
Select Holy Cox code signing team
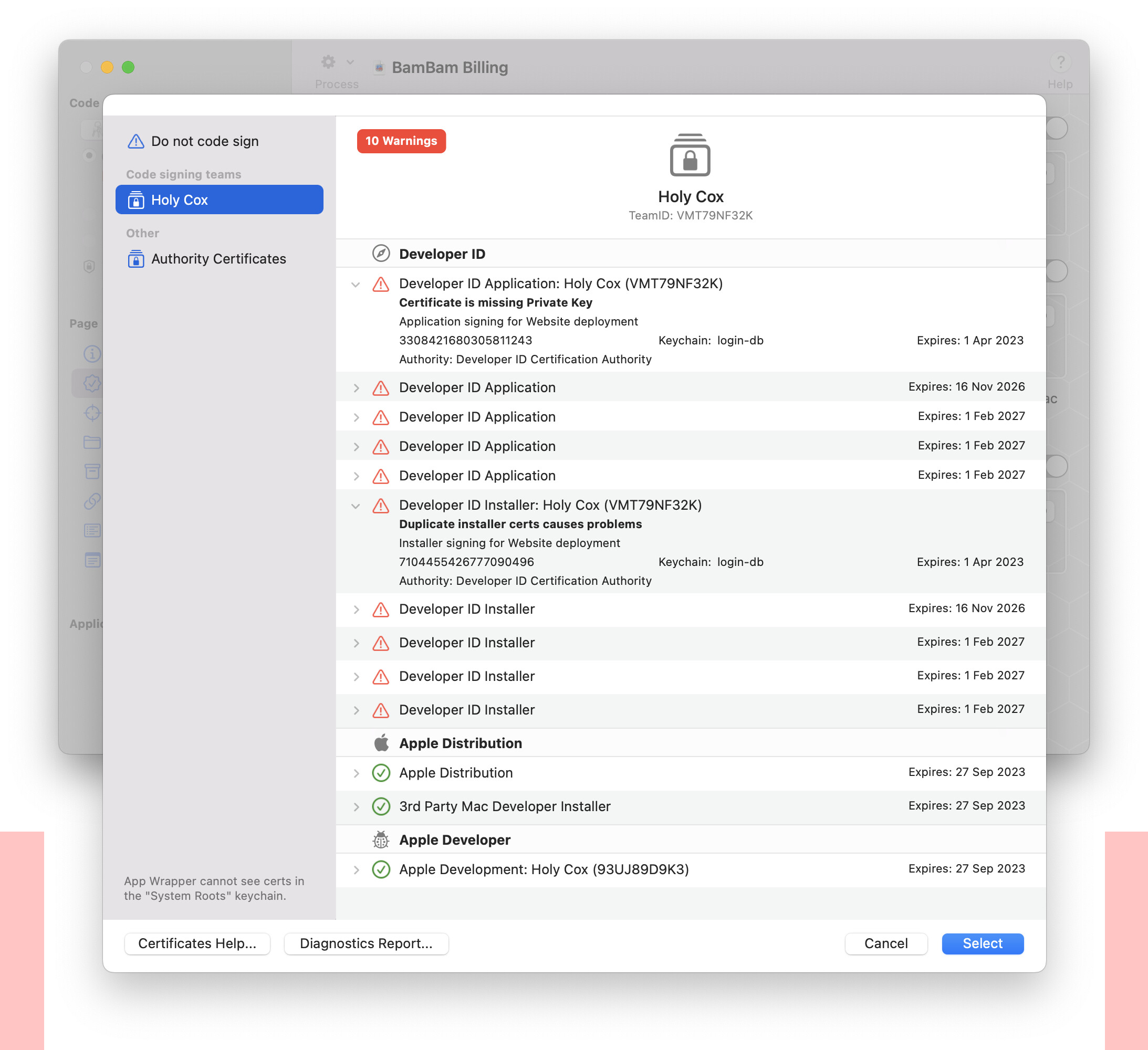[x=219, y=200]
